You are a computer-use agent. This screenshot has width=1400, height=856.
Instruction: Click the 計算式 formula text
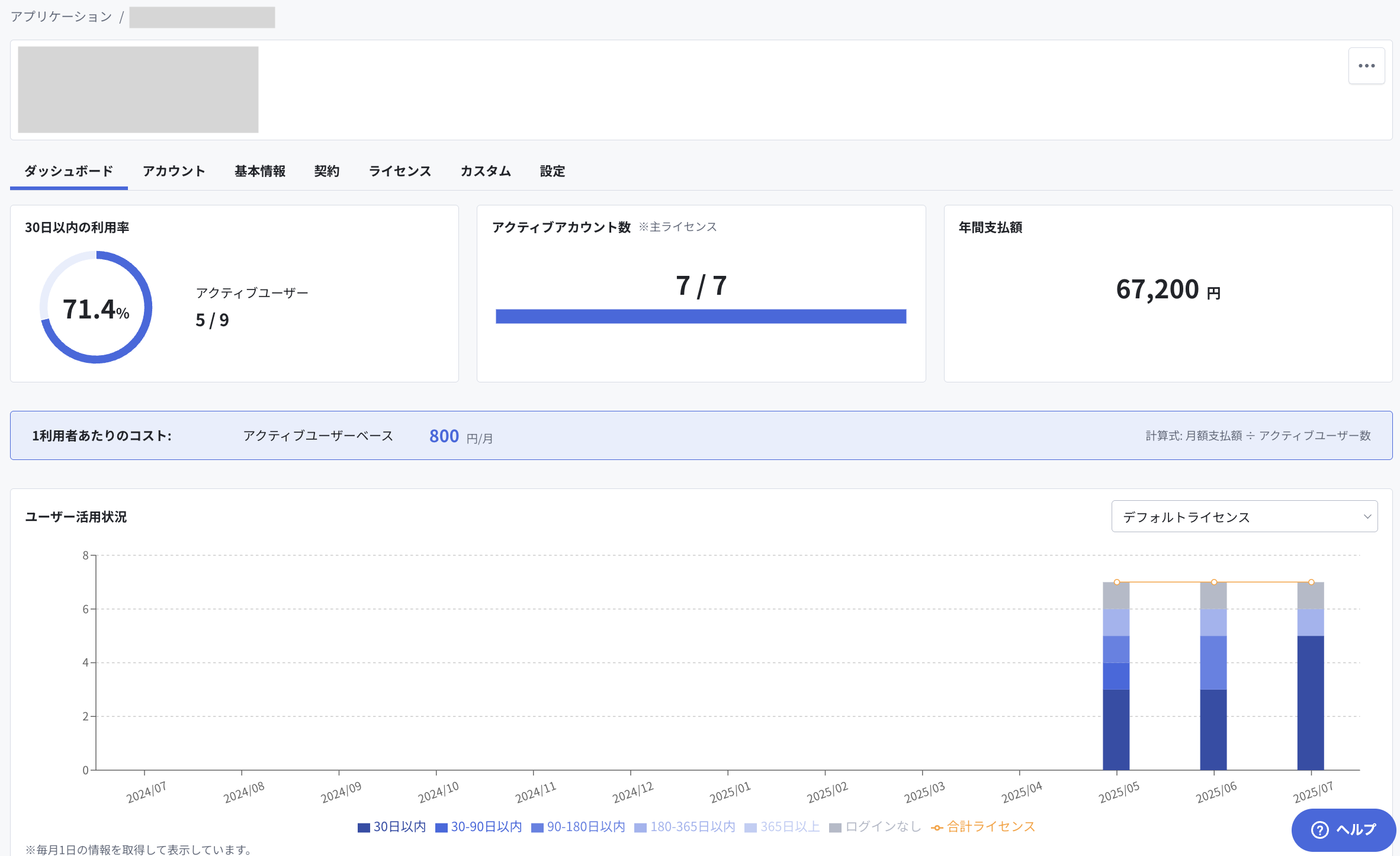tap(1258, 436)
